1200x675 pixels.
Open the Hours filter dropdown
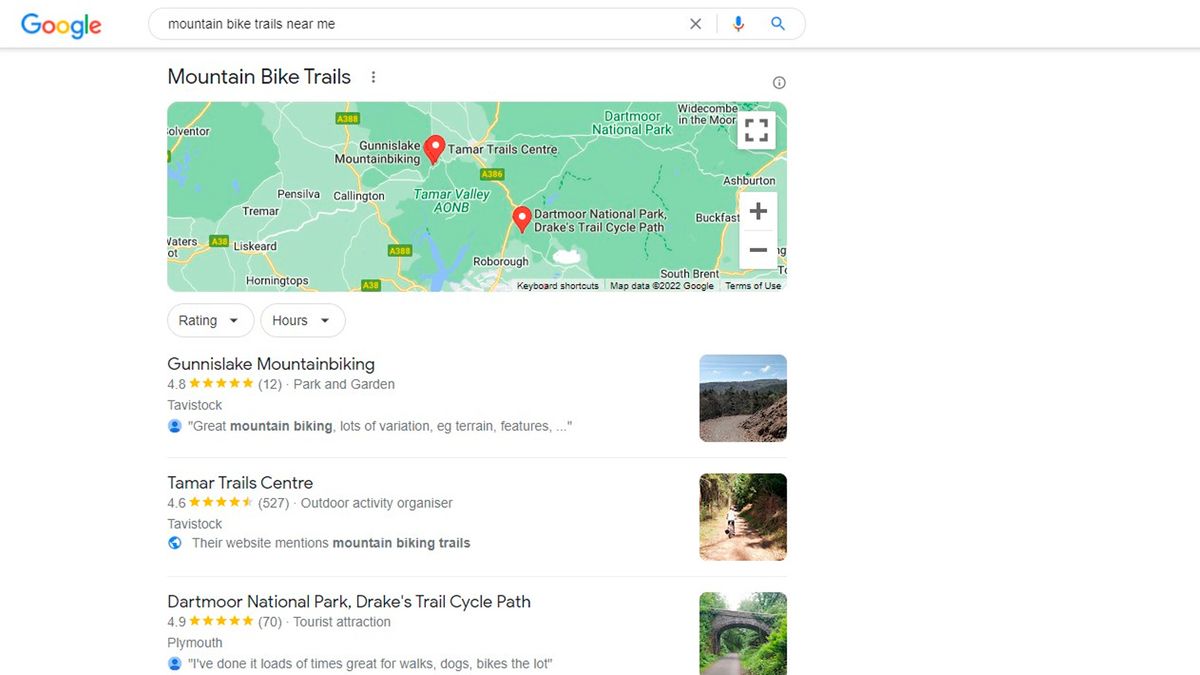tap(302, 320)
